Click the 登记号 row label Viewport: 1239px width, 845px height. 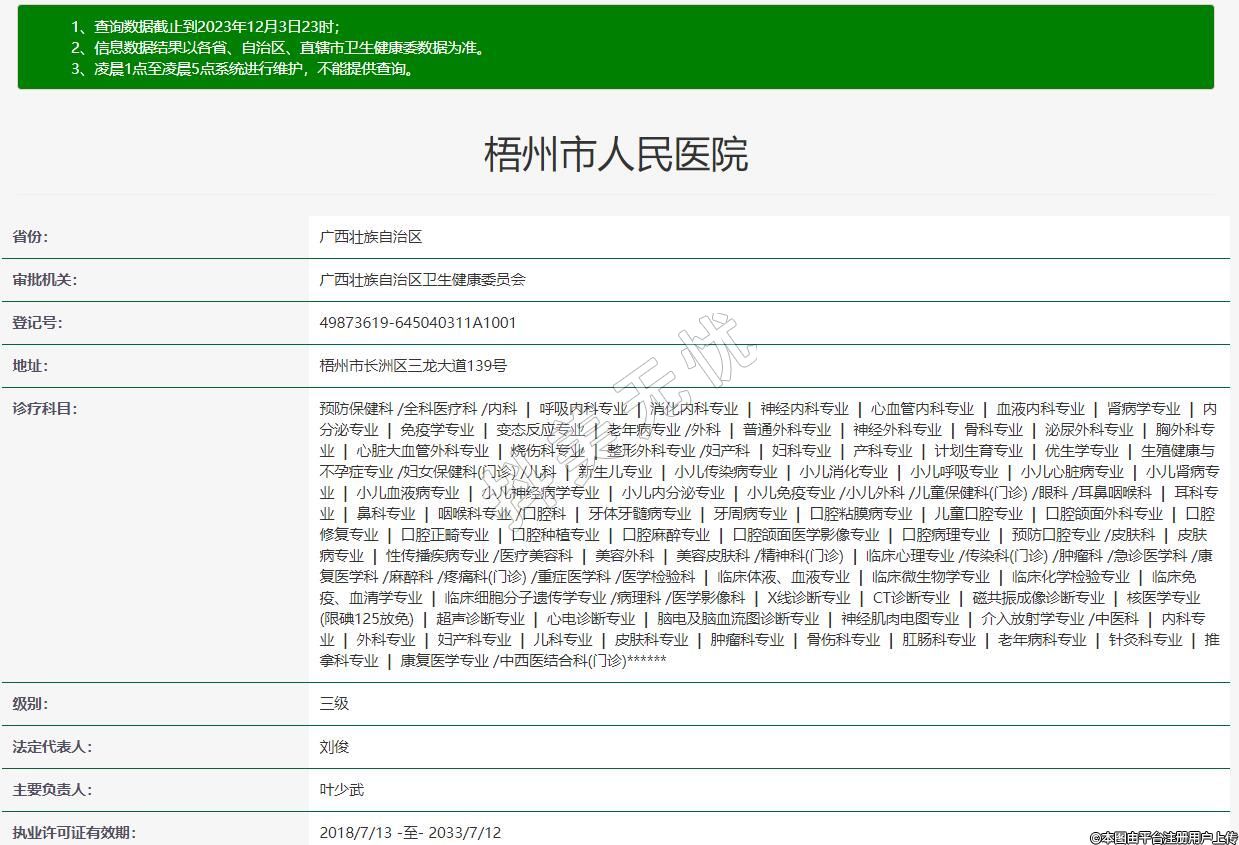coord(37,323)
